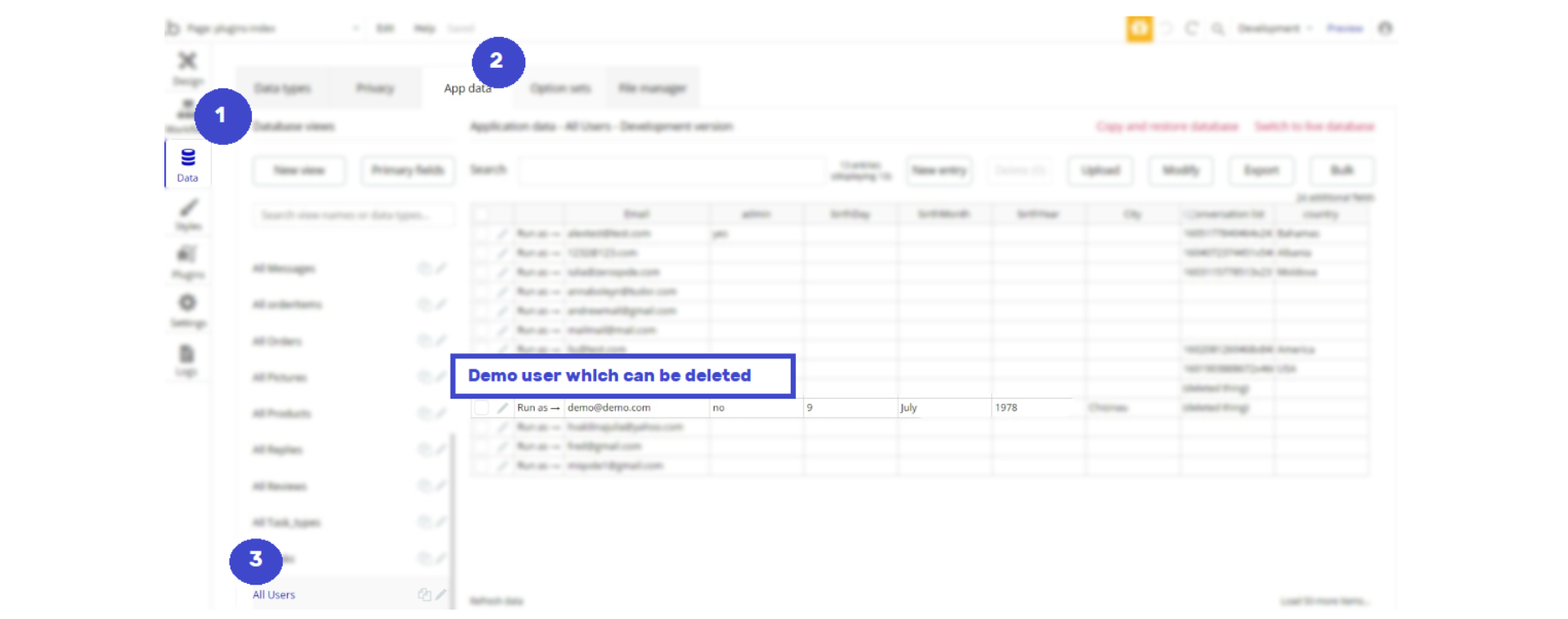Tick the checkbox for demo@demo.com row
The height and width of the screenshot is (619, 1568).
[x=482, y=408]
